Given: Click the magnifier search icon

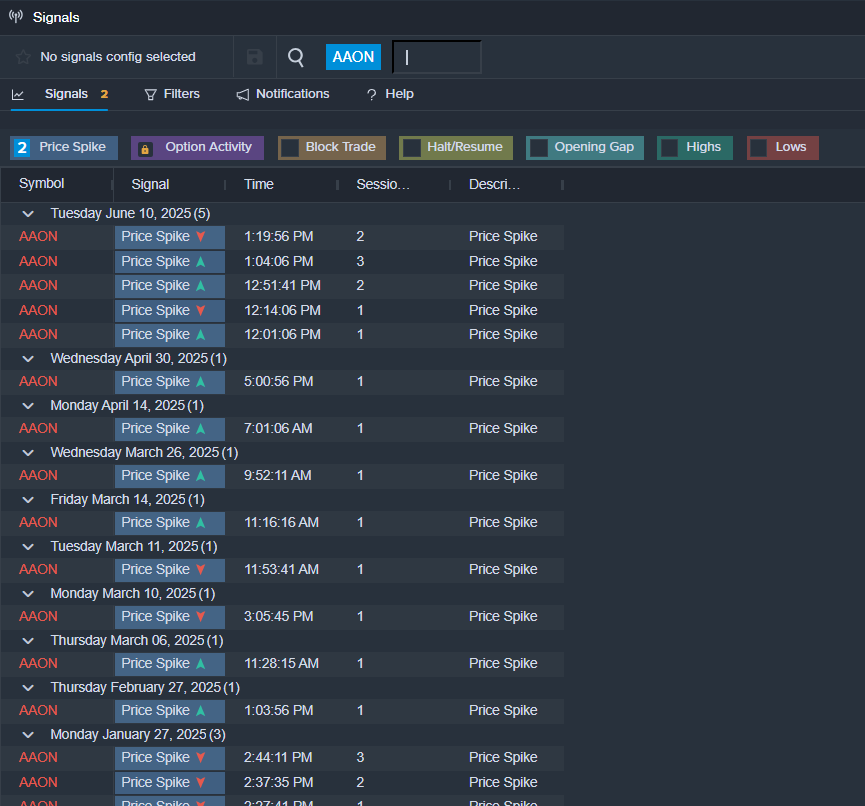Looking at the screenshot, I should point(296,57).
